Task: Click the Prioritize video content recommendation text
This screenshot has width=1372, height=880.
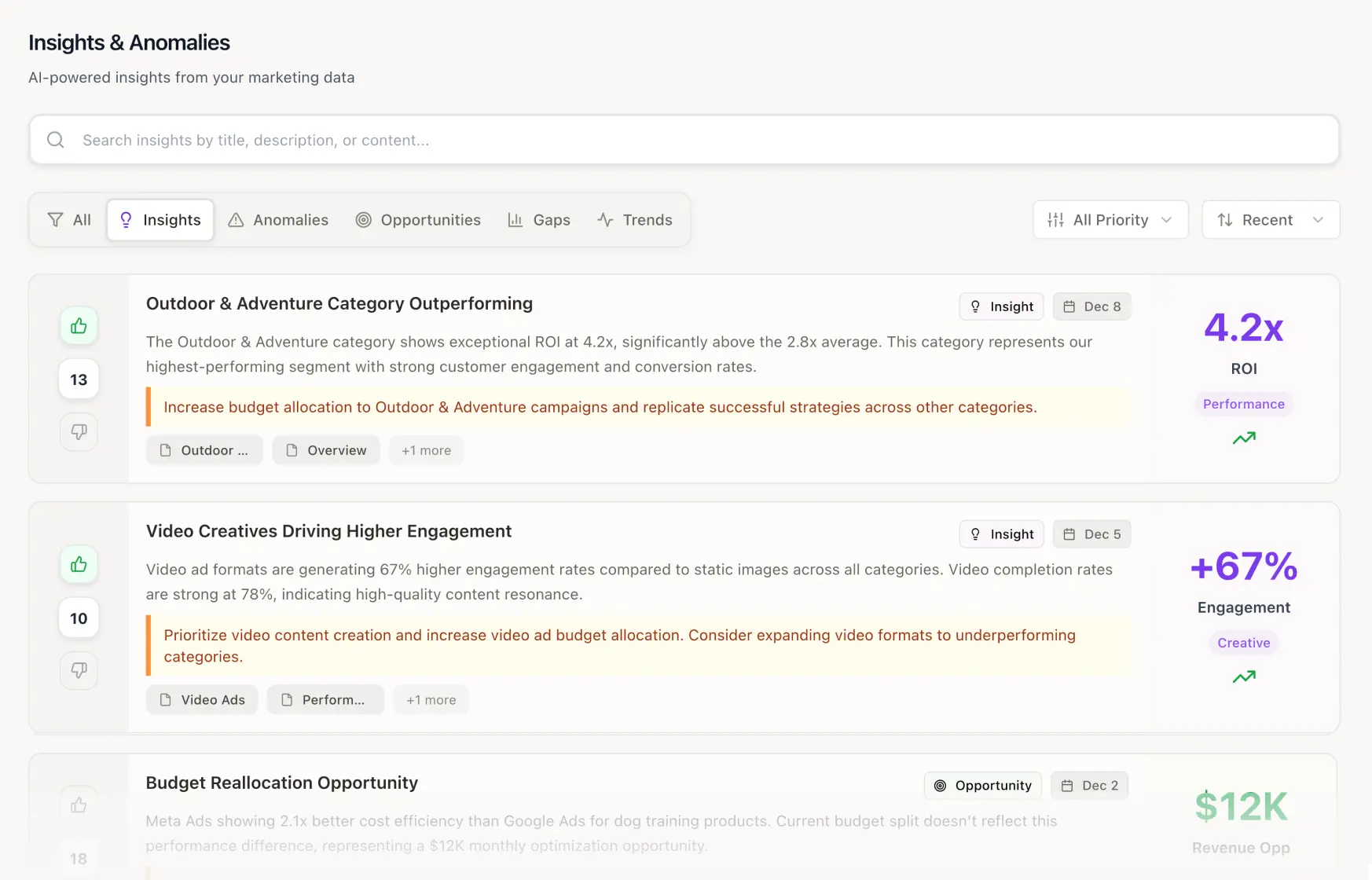Action: pos(620,646)
